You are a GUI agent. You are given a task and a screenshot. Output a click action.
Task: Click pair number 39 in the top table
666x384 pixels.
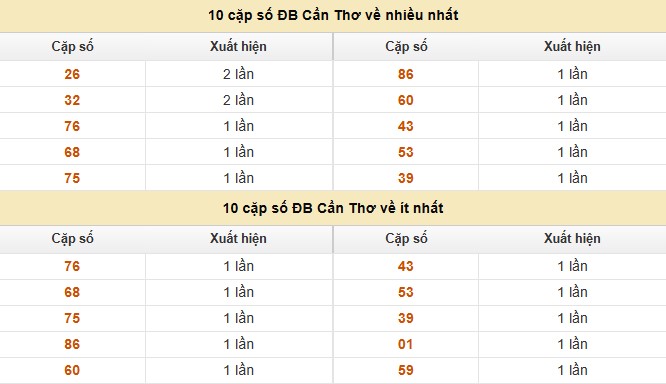click(x=406, y=178)
